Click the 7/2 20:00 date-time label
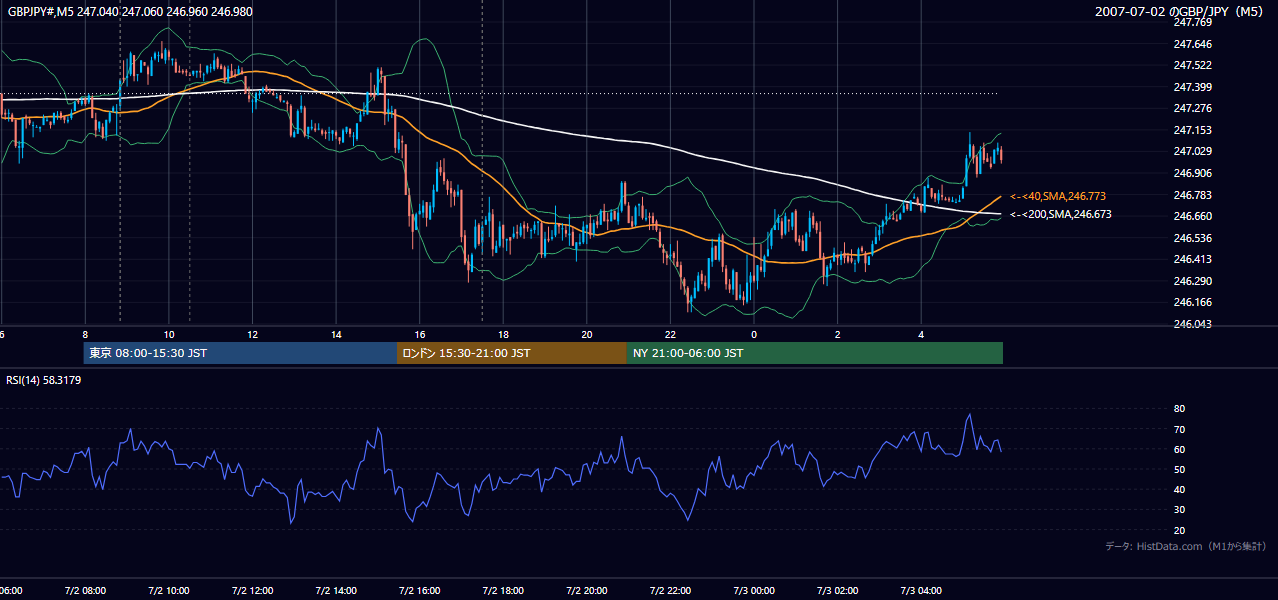 [587, 590]
